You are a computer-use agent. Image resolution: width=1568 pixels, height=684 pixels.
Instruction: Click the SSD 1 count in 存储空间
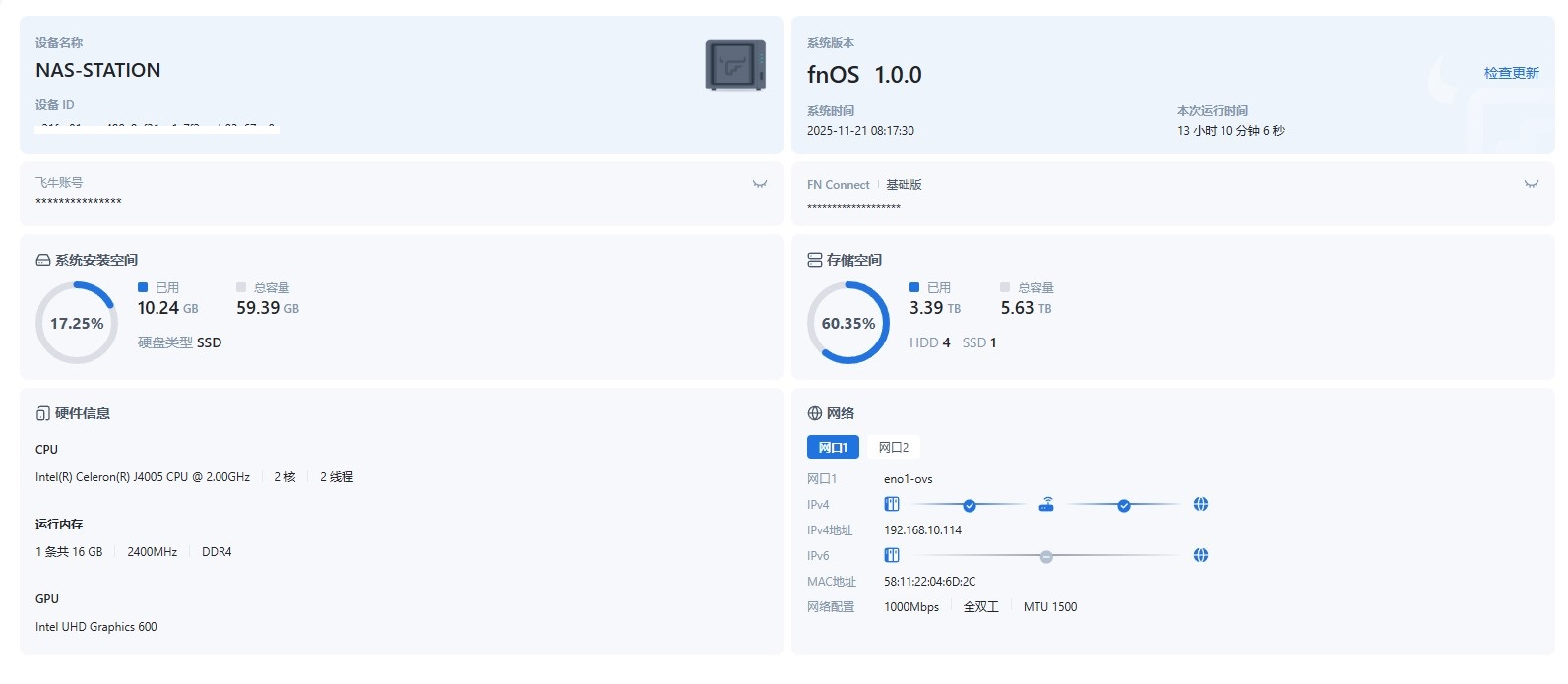(x=979, y=342)
